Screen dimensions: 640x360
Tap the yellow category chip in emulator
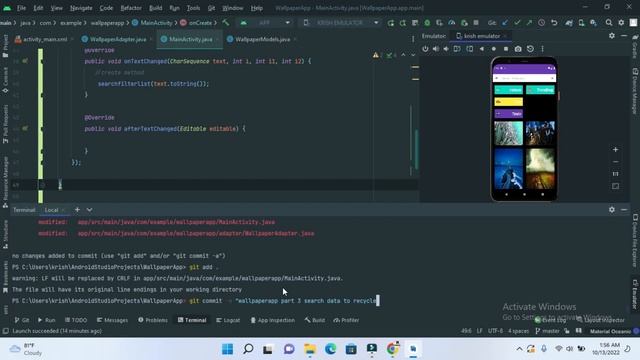point(509,102)
